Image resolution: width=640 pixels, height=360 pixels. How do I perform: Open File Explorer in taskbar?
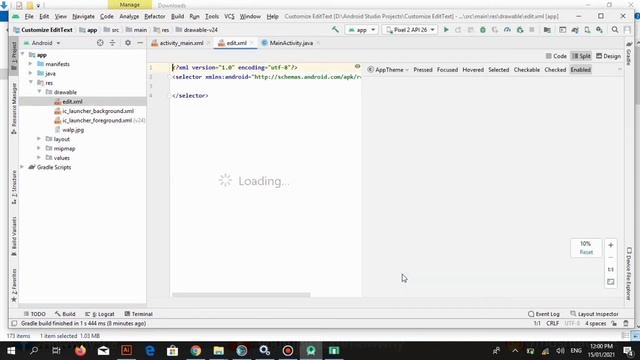click(x=219, y=351)
